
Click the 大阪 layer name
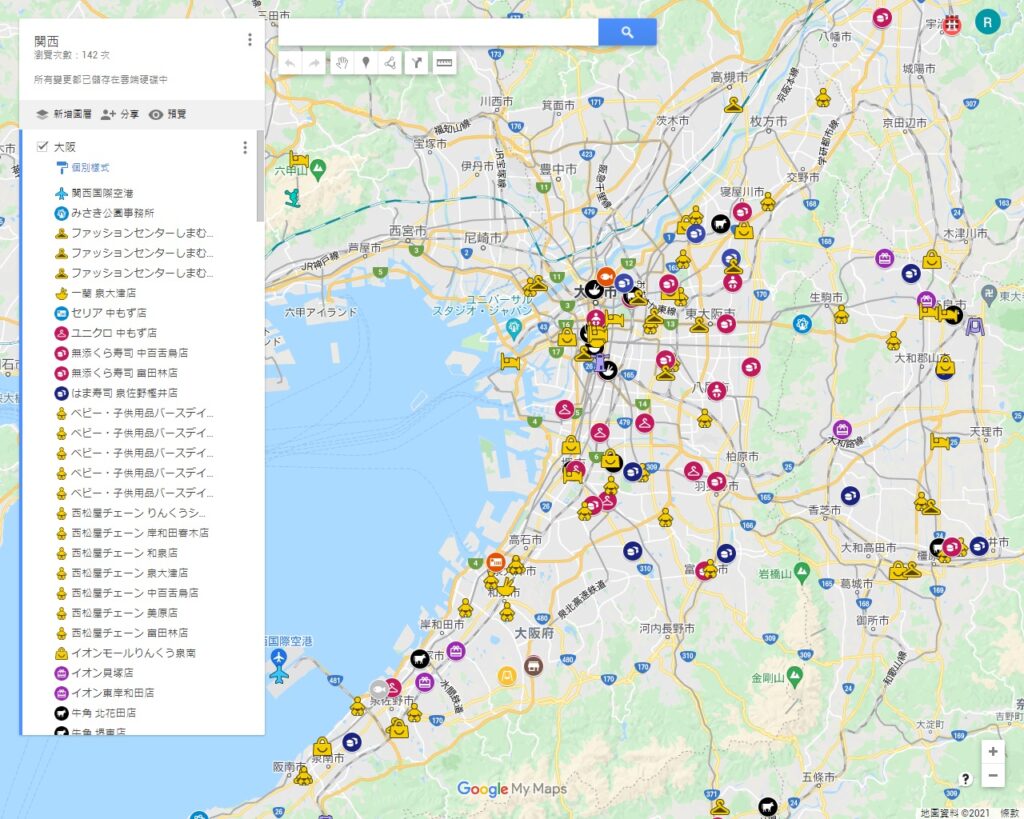point(65,147)
